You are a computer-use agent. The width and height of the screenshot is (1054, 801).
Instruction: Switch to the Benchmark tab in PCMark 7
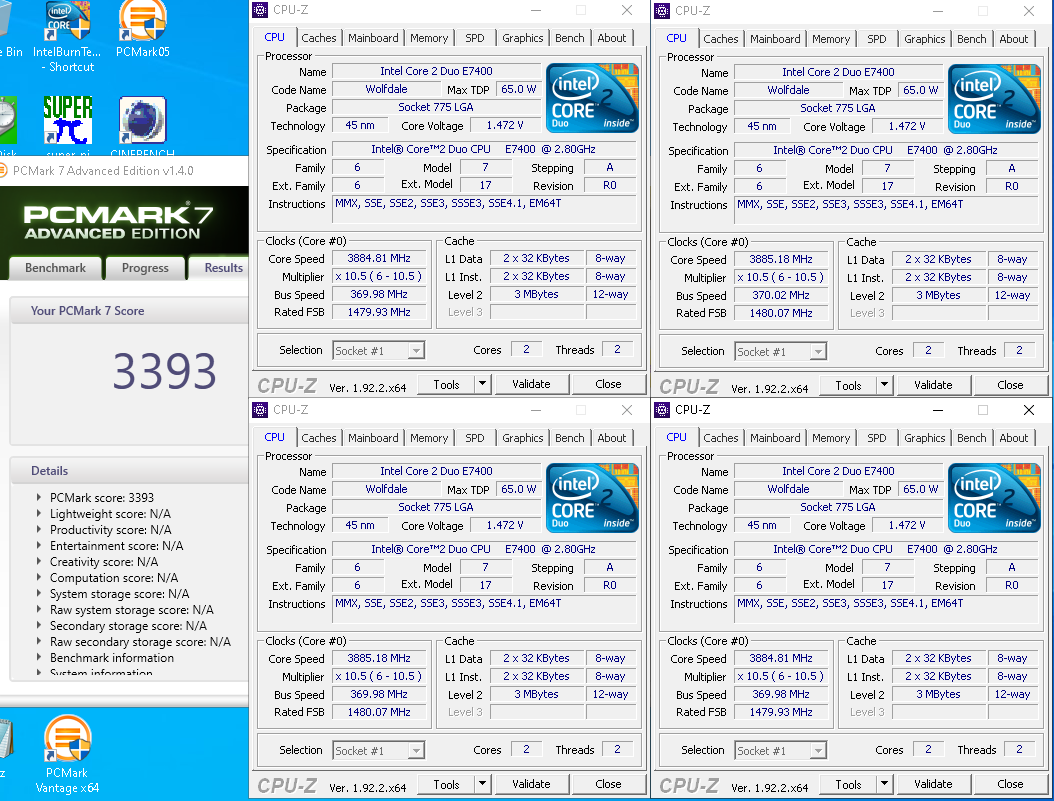55,268
